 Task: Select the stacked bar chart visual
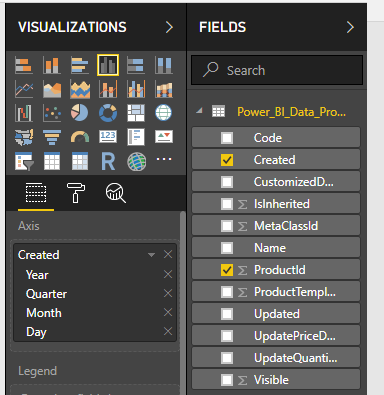point(24,65)
